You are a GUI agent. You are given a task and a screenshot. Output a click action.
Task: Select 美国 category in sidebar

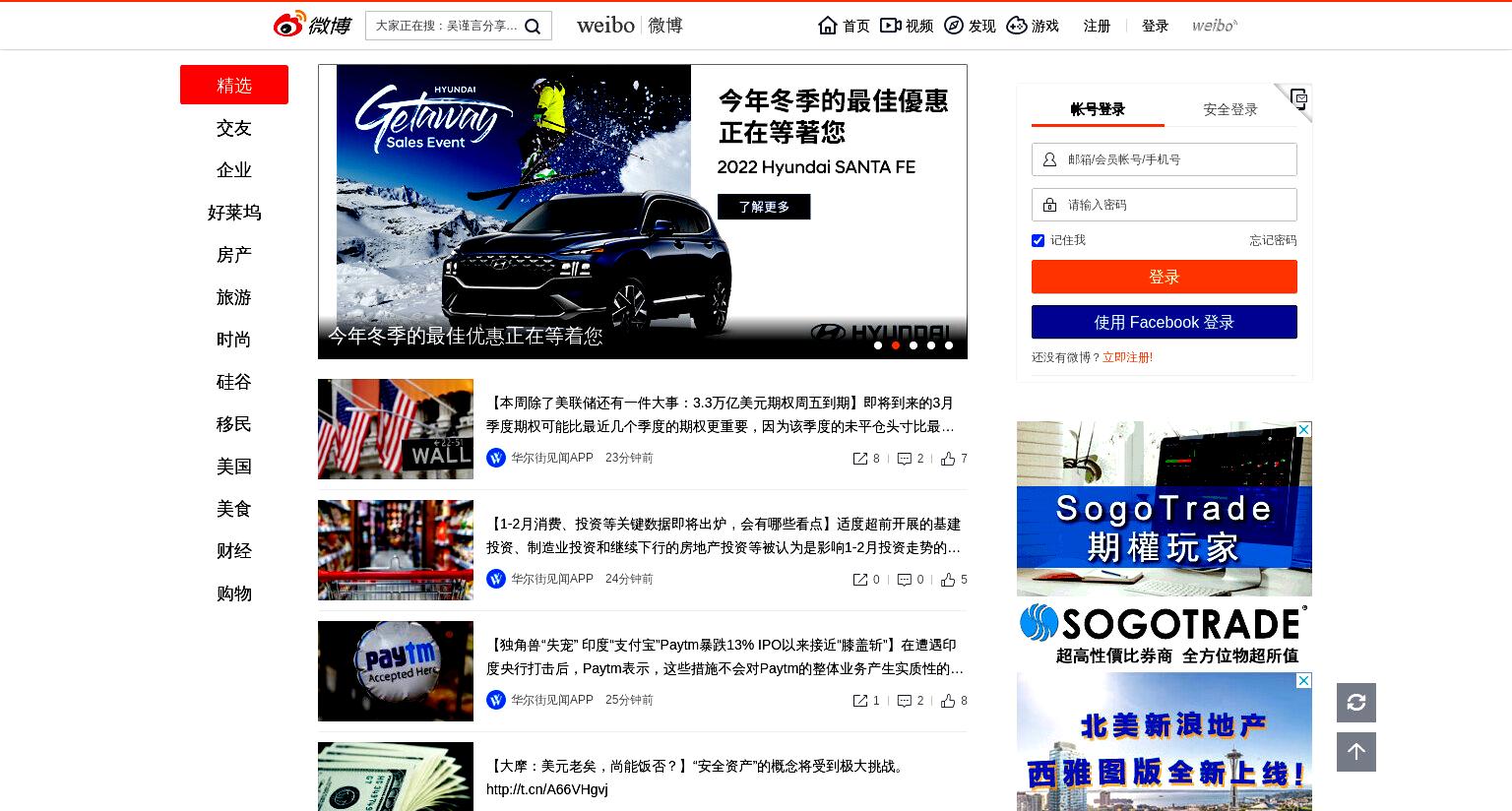click(x=234, y=467)
